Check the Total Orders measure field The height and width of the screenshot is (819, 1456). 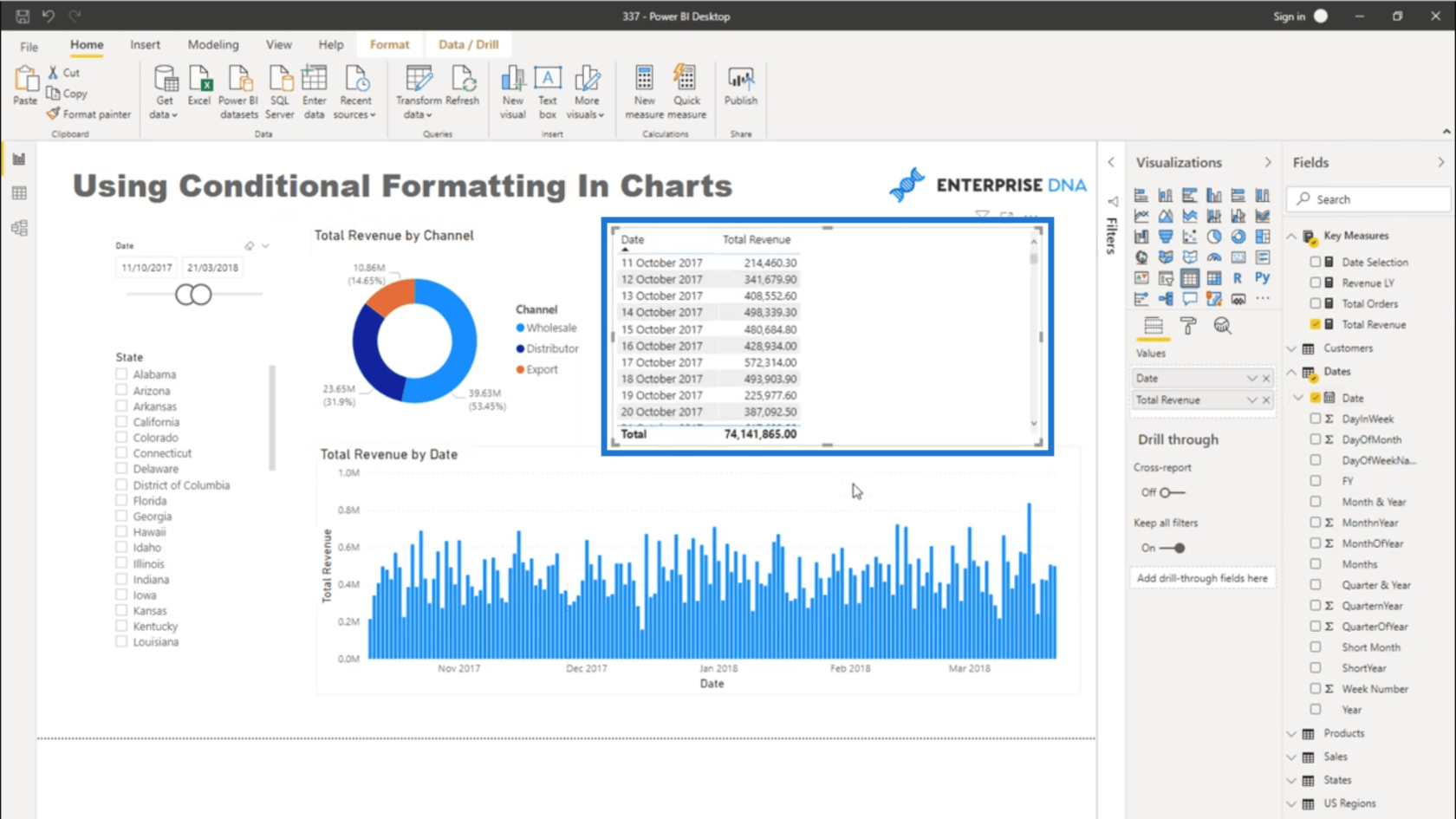pyautogui.click(x=1316, y=303)
